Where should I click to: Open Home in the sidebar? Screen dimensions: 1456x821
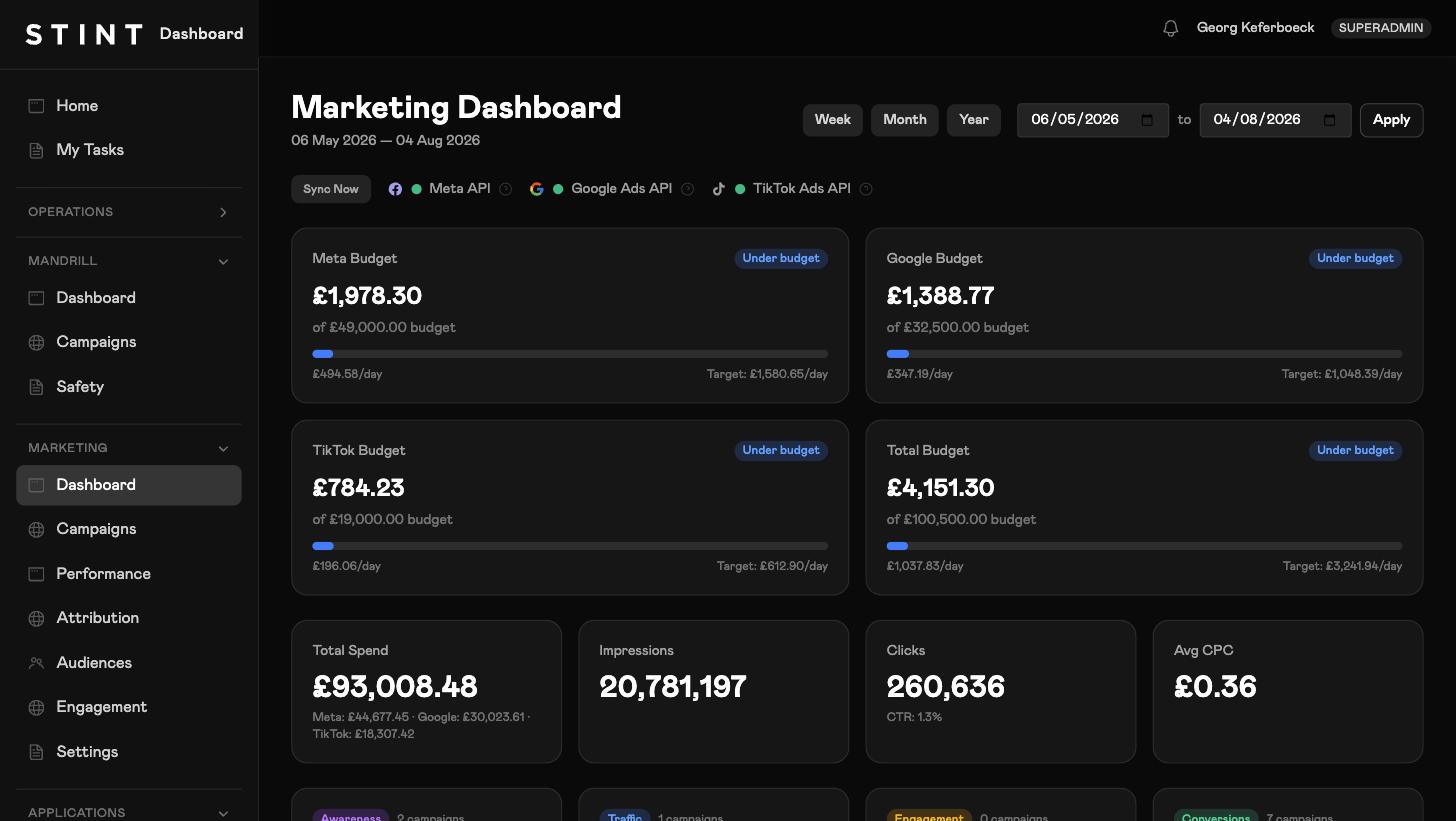point(129,106)
